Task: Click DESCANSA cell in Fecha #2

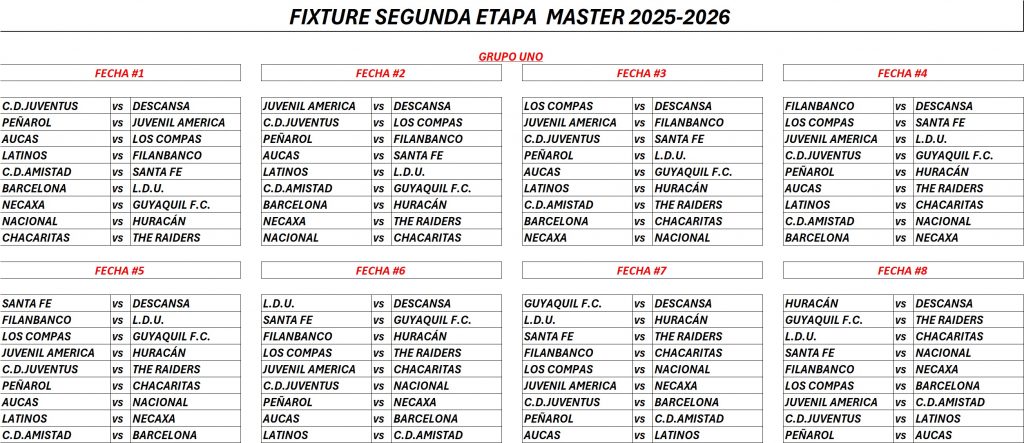Action: (x=446, y=106)
